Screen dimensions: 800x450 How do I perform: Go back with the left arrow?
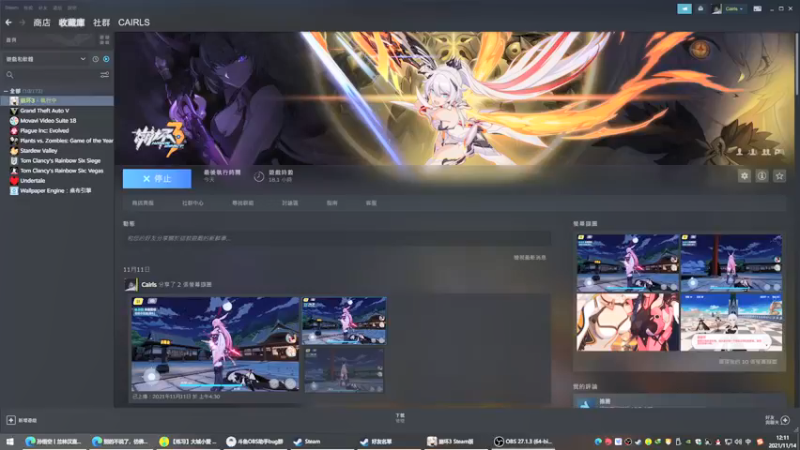[x=9, y=22]
